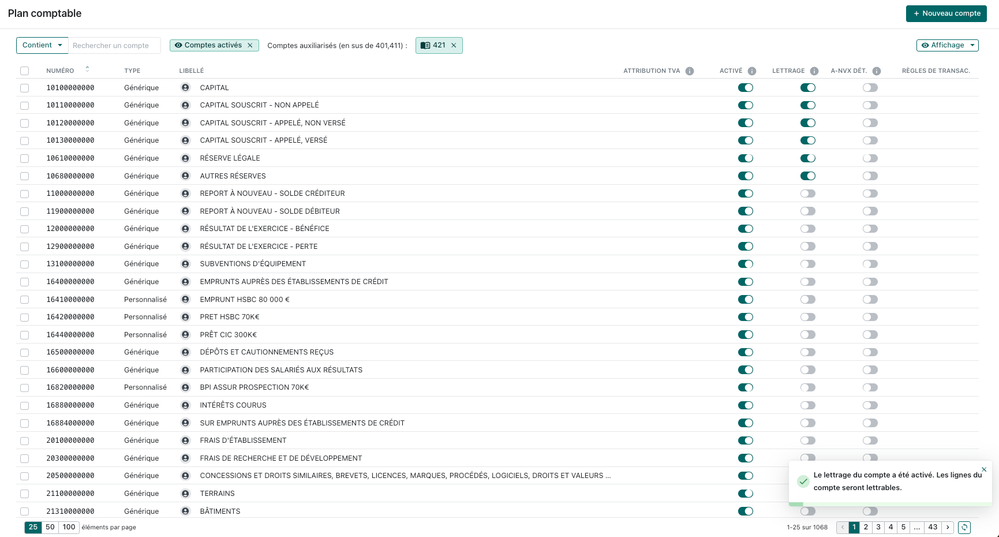Screen dimensions: 999x537
Task: Remove the Comptes activés filter chip
Action: pos(250,45)
